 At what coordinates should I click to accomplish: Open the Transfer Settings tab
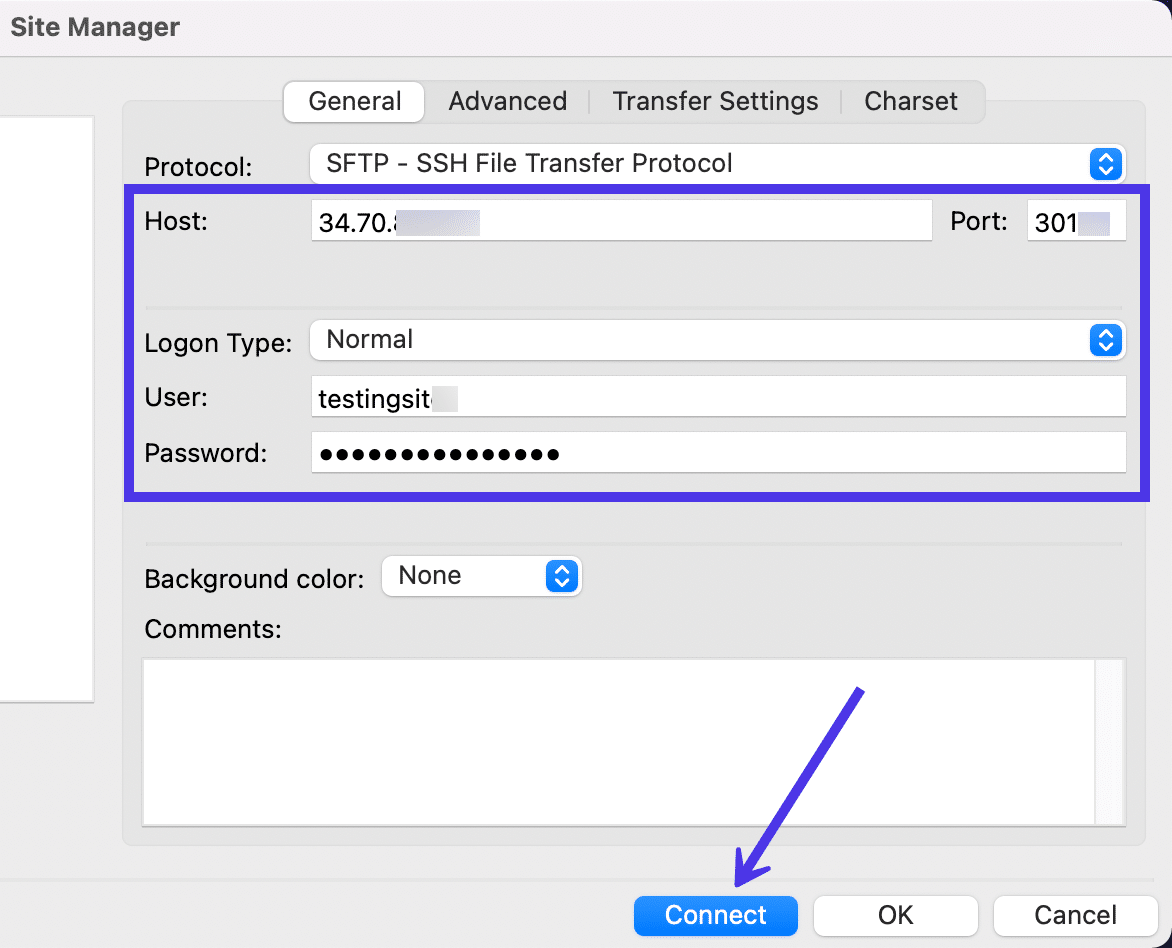(x=714, y=101)
